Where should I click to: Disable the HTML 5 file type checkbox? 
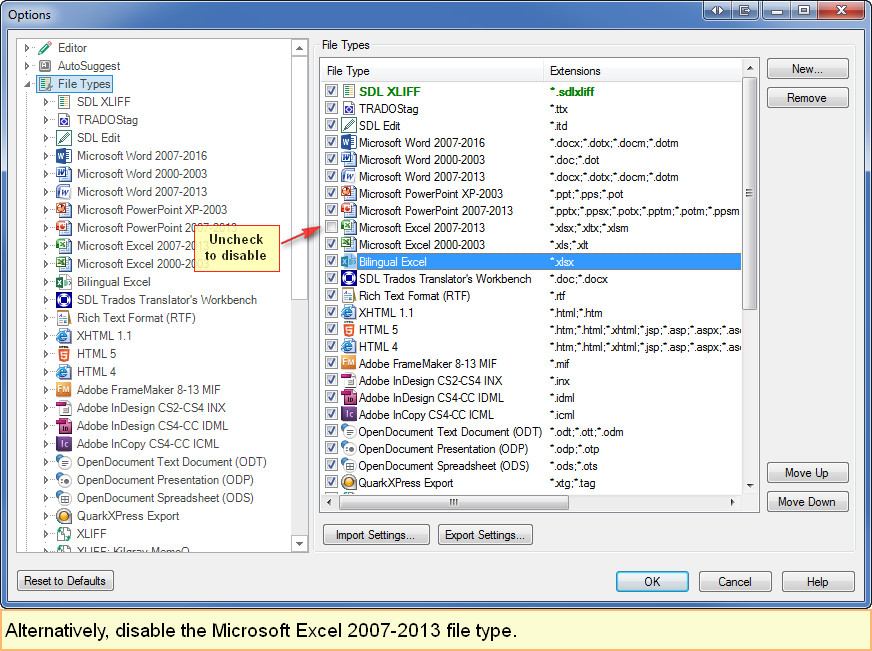[x=333, y=329]
